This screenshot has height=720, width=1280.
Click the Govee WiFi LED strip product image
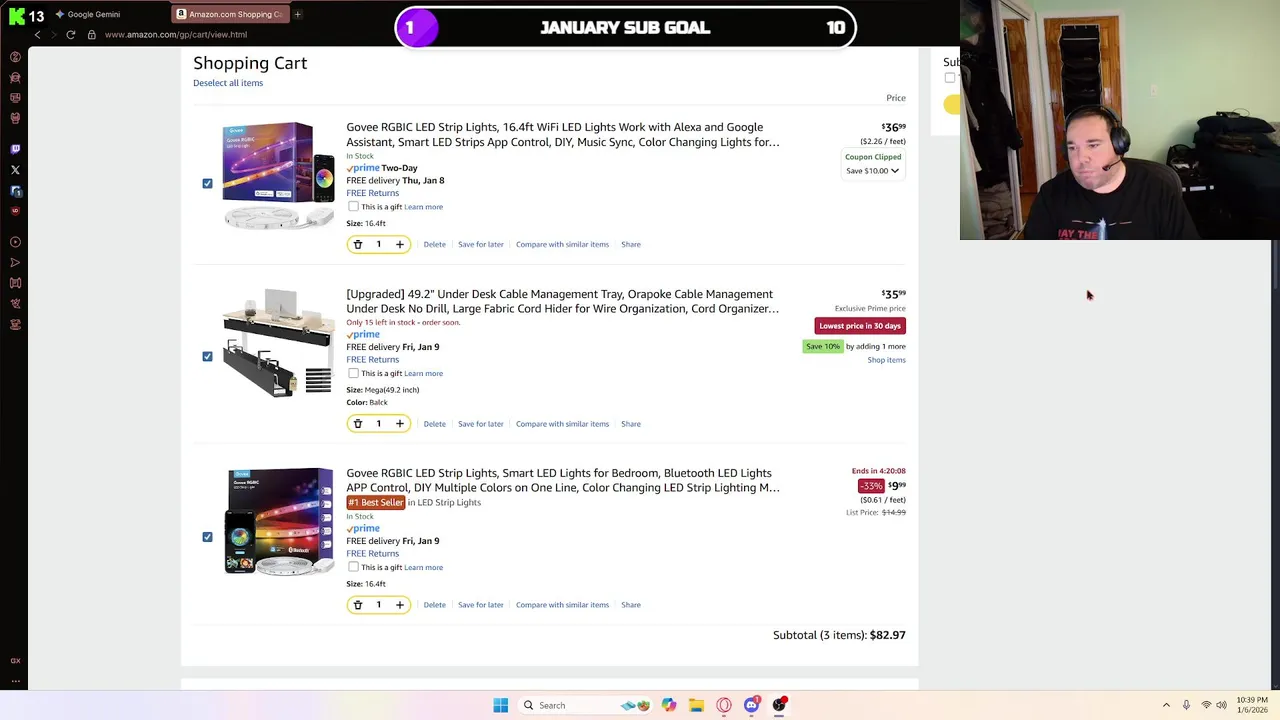[x=279, y=176]
